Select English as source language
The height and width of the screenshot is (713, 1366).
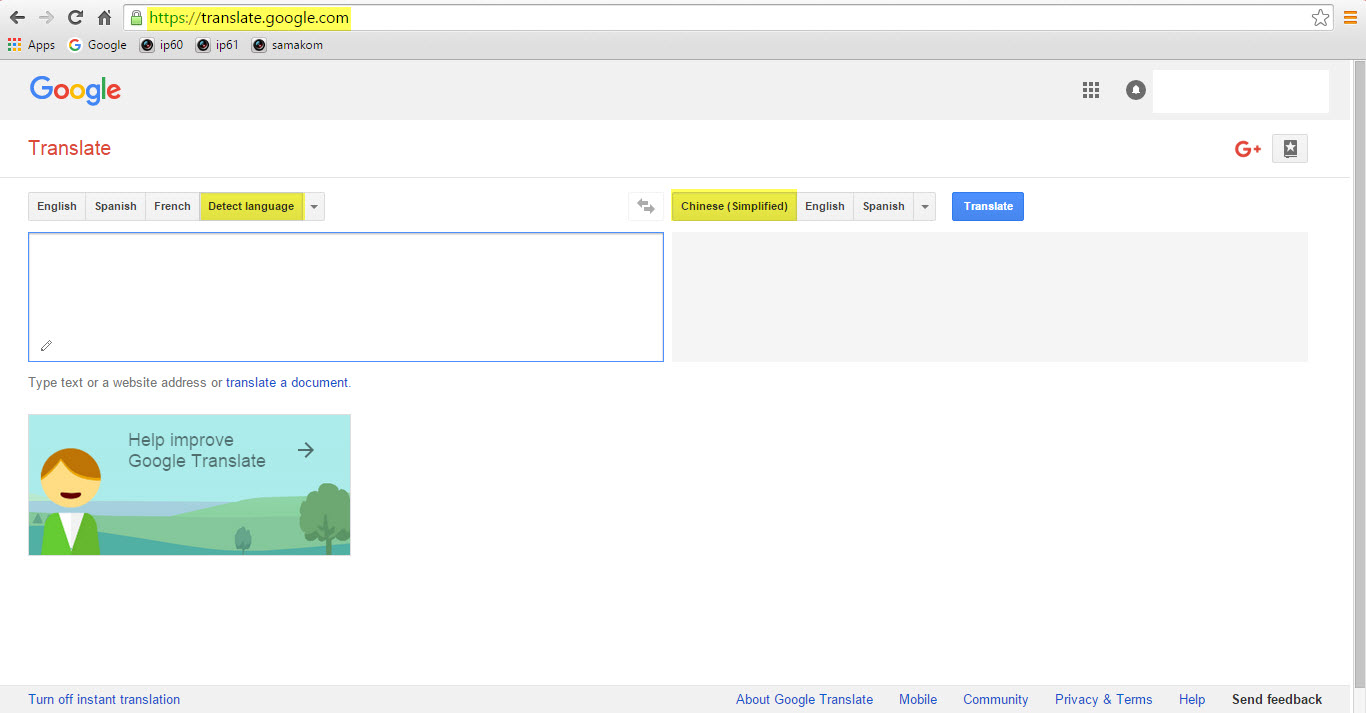click(57, 206)
